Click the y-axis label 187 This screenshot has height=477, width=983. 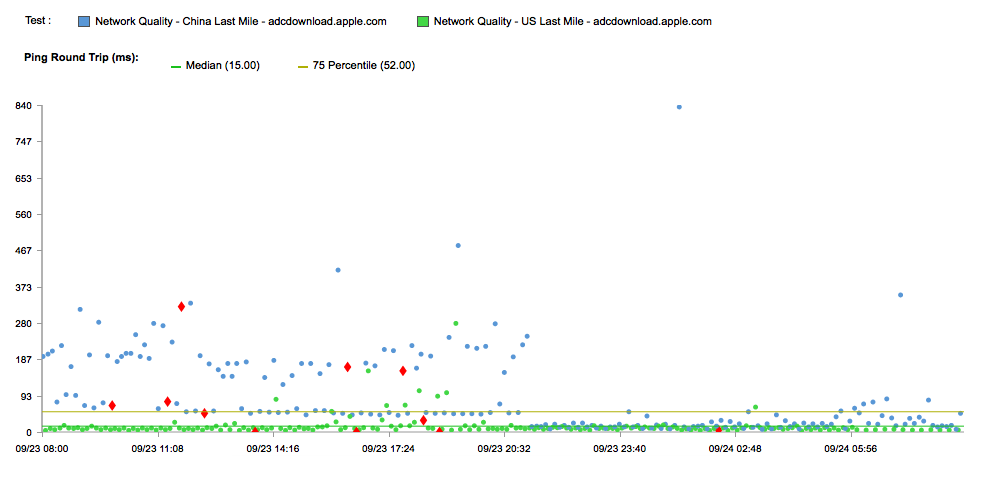tap(23, 360)
